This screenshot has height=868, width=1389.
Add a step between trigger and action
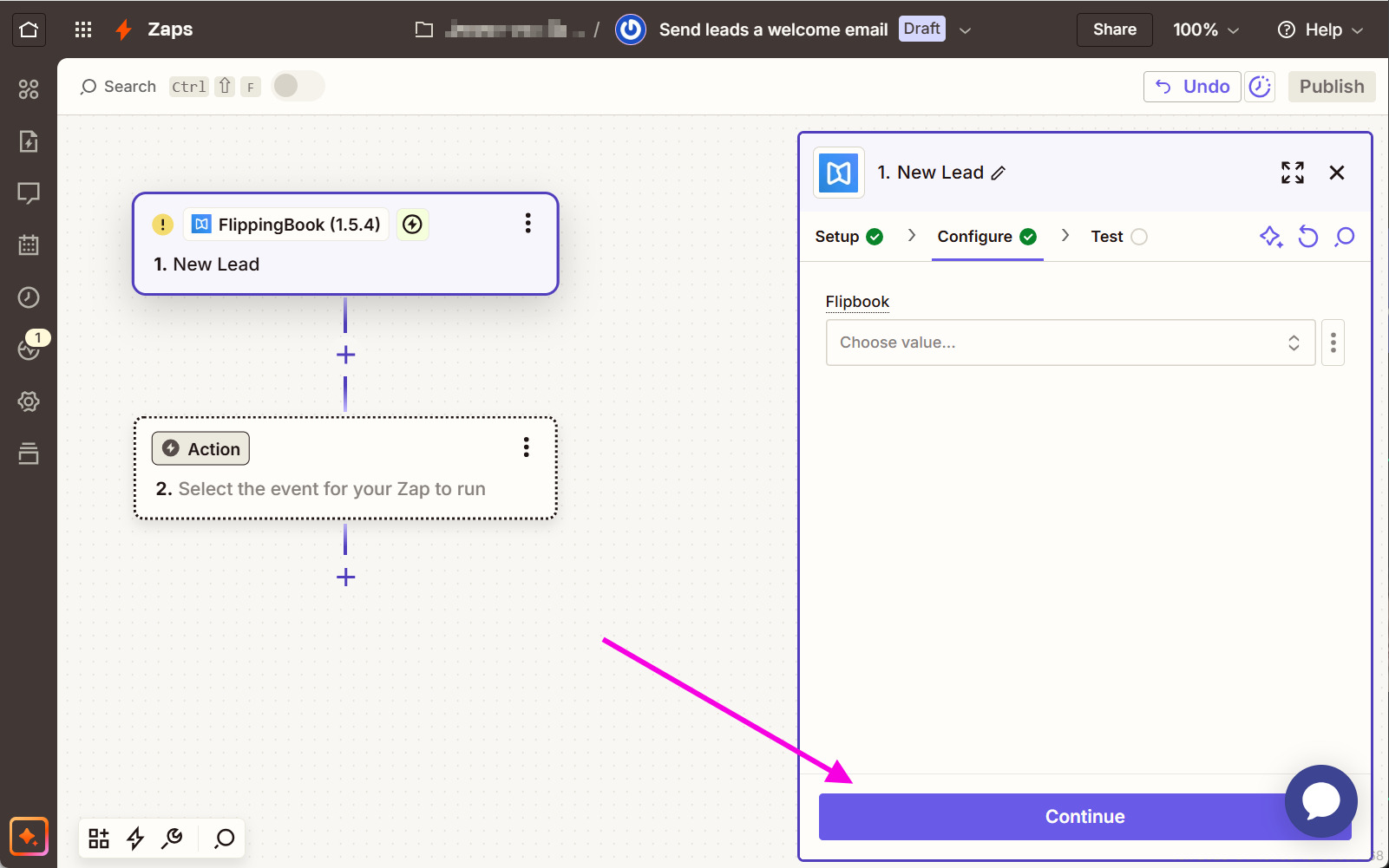tap(345, 355)
